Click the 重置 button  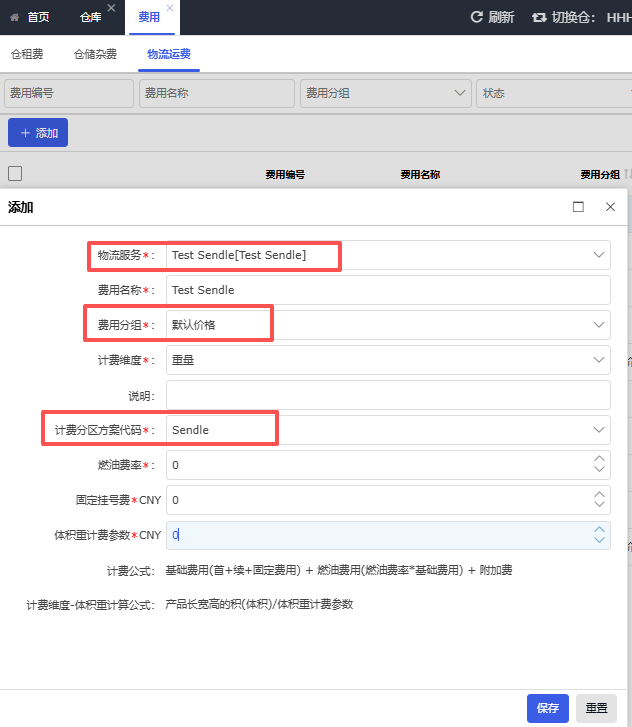[x=596, y=708]
